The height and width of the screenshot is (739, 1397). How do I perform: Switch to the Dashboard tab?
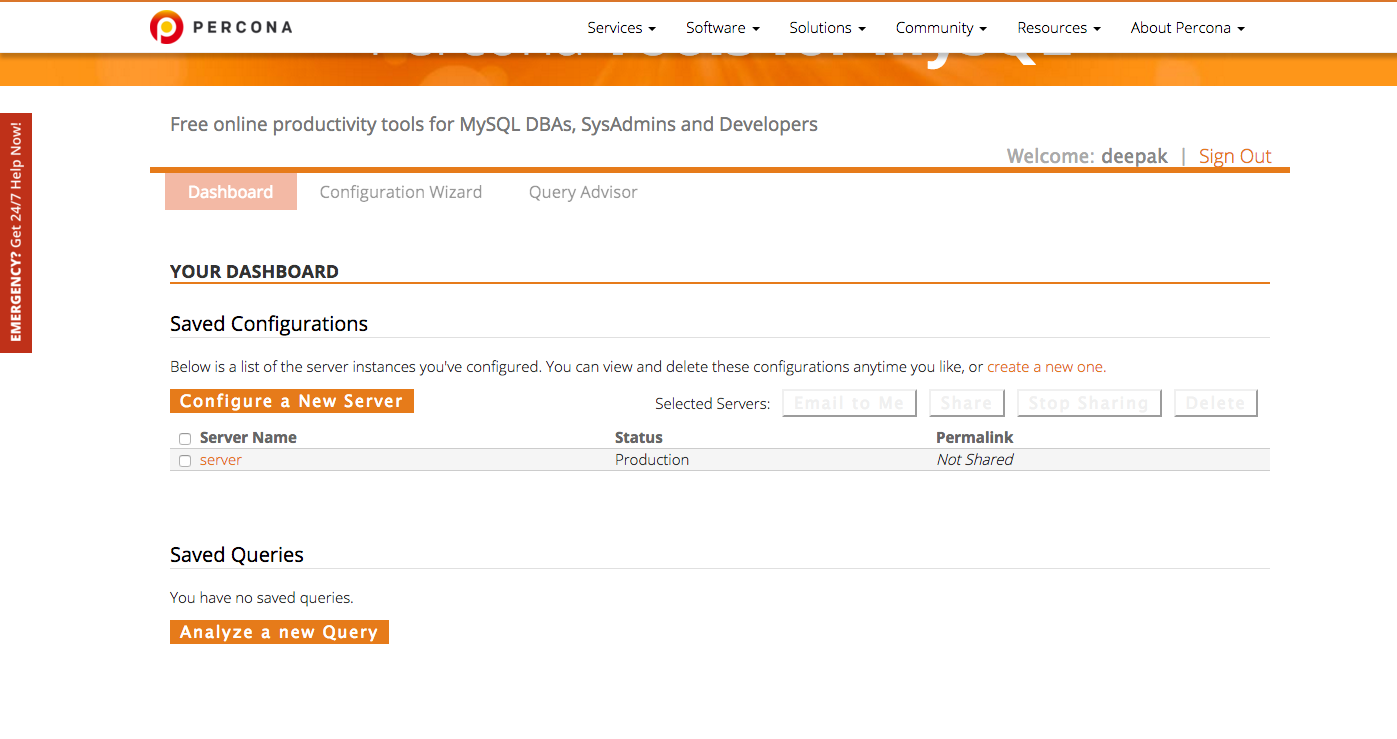(x=230, y=192)
